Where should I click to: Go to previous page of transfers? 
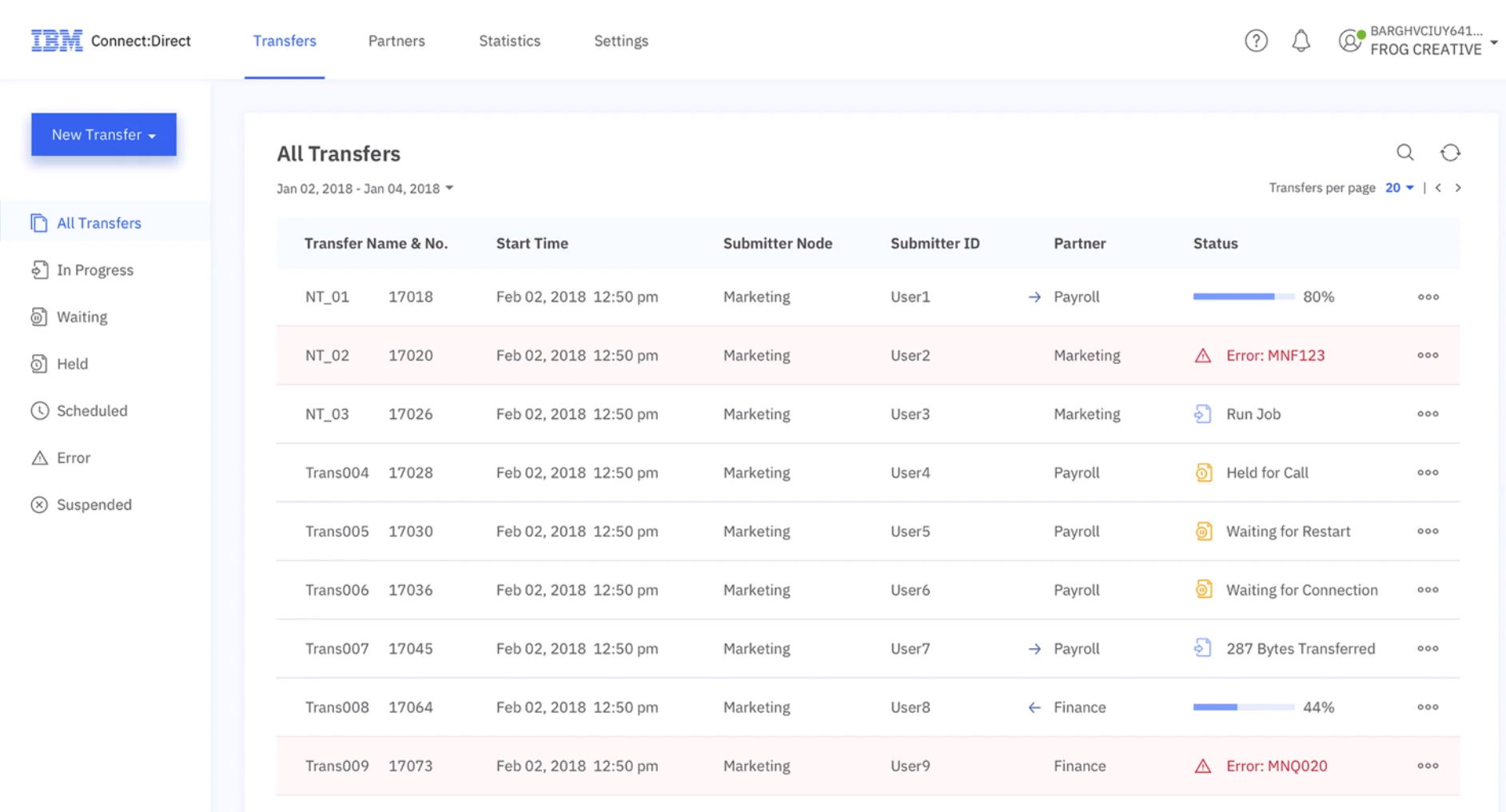(x=1438, y=188)
